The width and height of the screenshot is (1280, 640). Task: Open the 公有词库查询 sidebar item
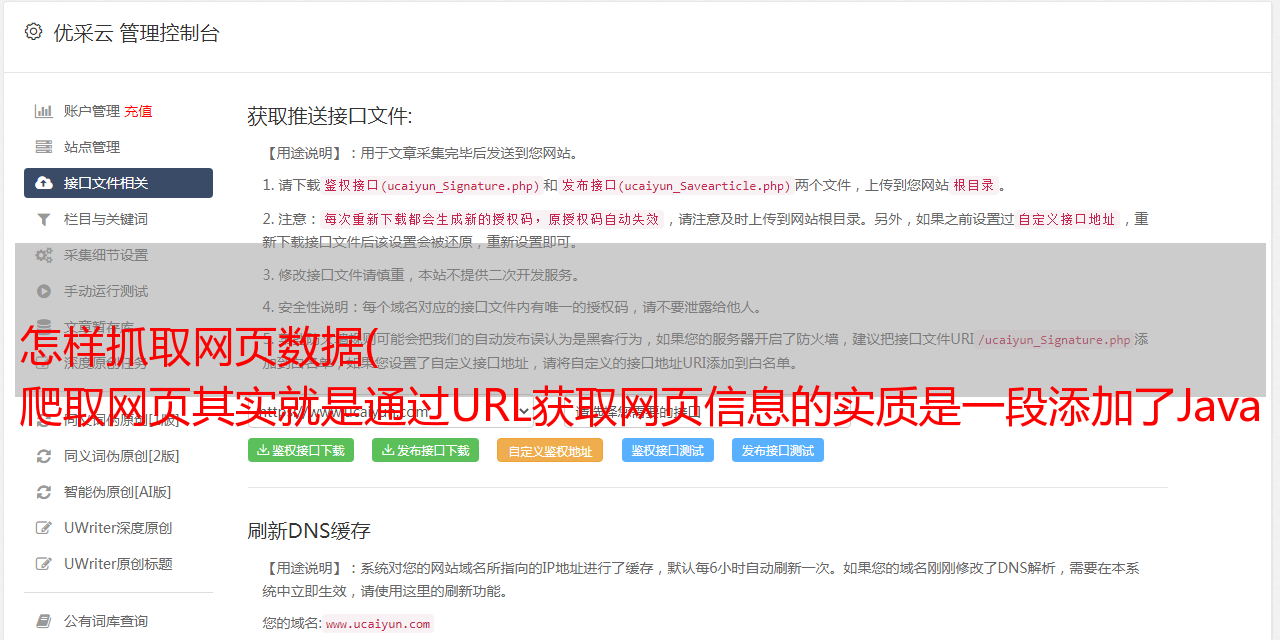(118, 621)
